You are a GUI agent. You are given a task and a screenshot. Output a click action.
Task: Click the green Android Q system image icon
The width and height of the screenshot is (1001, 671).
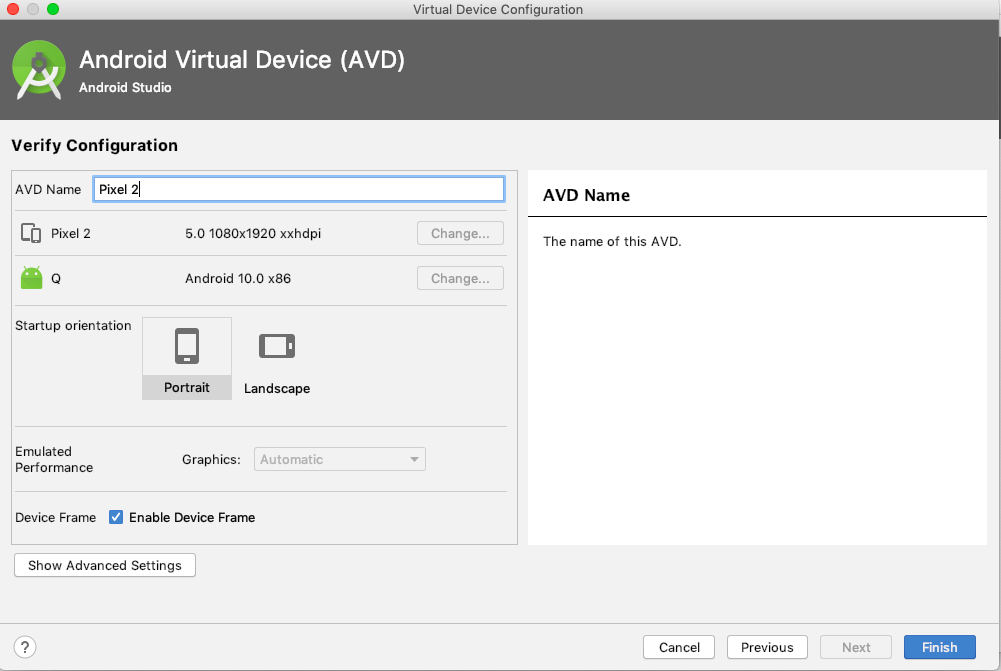[x=31, y=278]
